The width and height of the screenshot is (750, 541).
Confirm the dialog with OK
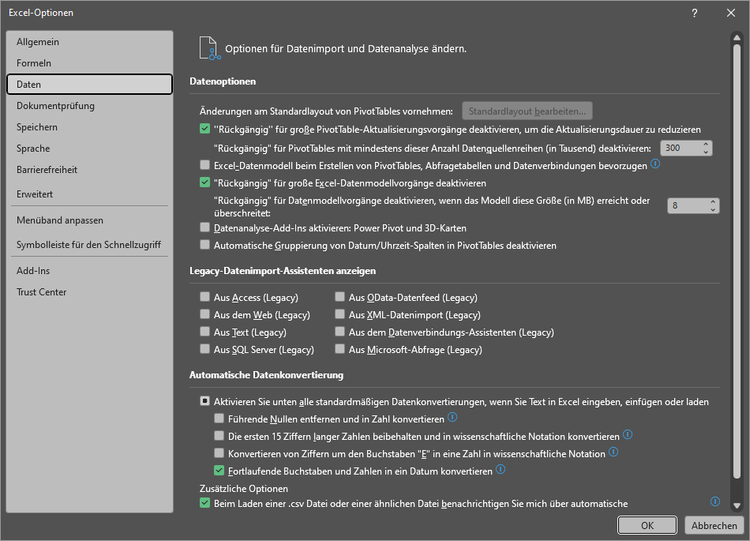point(647,525)
